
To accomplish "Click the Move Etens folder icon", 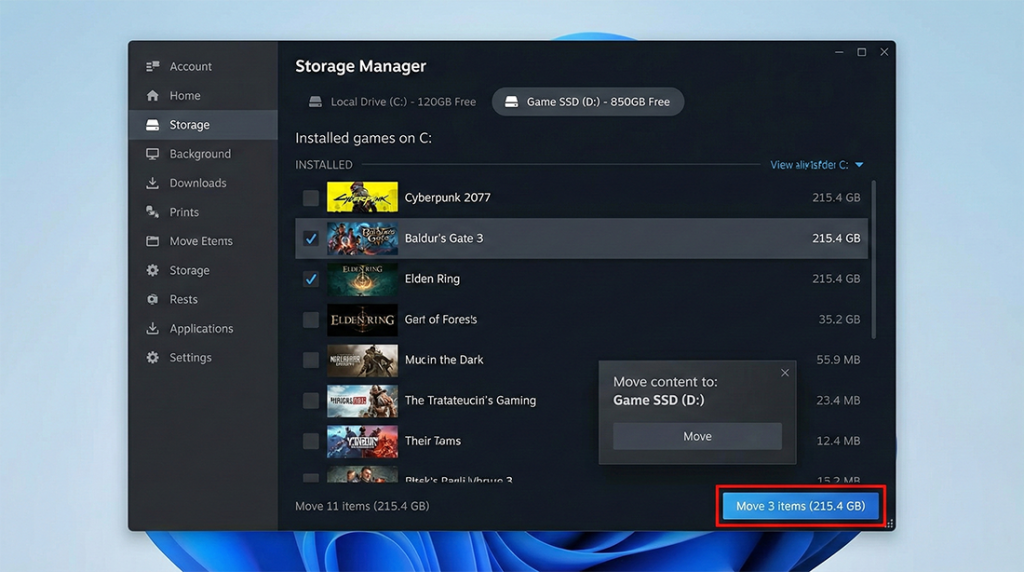I will point(153,241).
